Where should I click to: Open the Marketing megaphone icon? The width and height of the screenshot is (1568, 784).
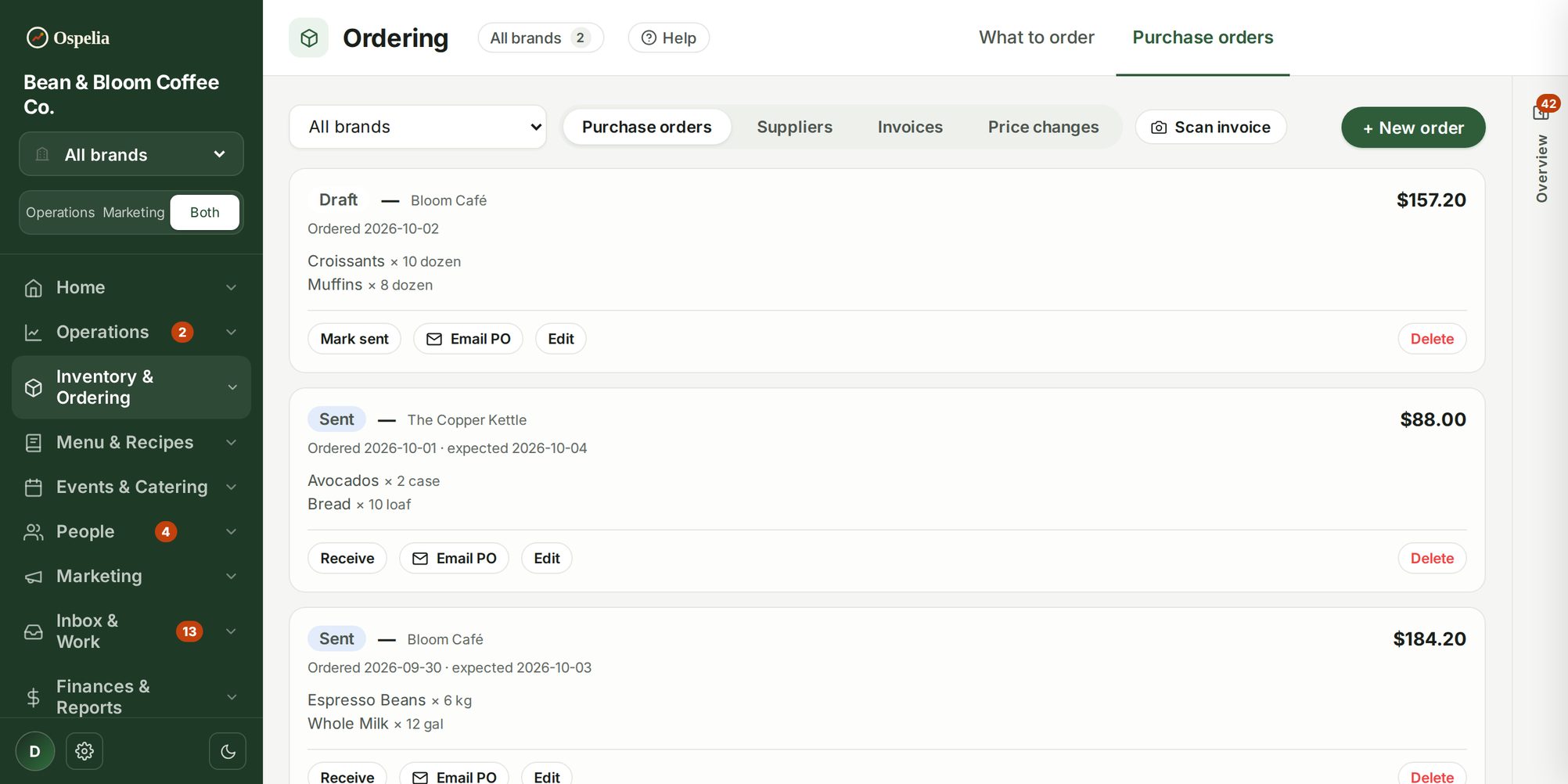33,577
